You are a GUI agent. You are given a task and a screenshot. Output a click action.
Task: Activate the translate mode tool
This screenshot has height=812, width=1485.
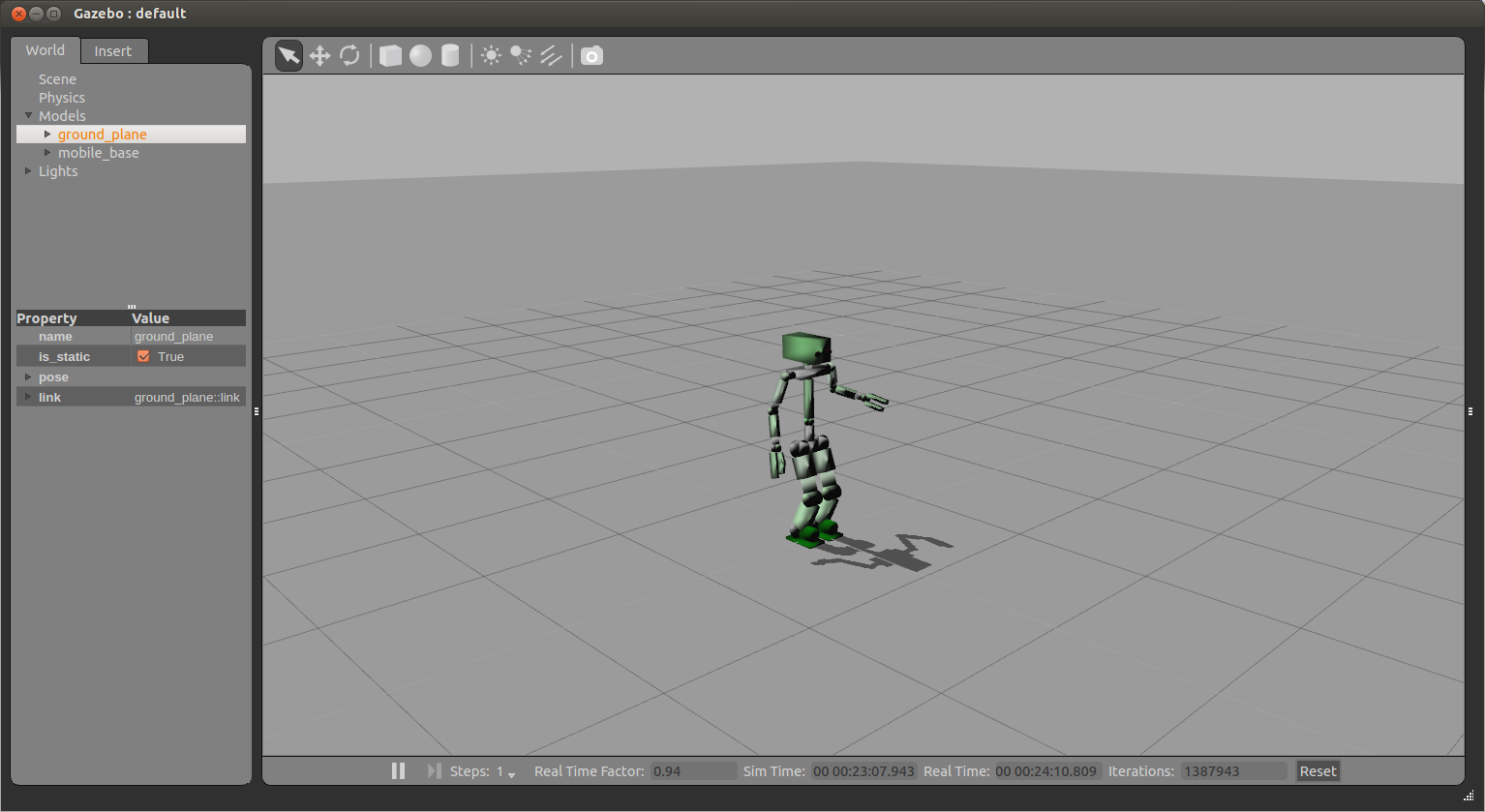[x=319, y=55]
